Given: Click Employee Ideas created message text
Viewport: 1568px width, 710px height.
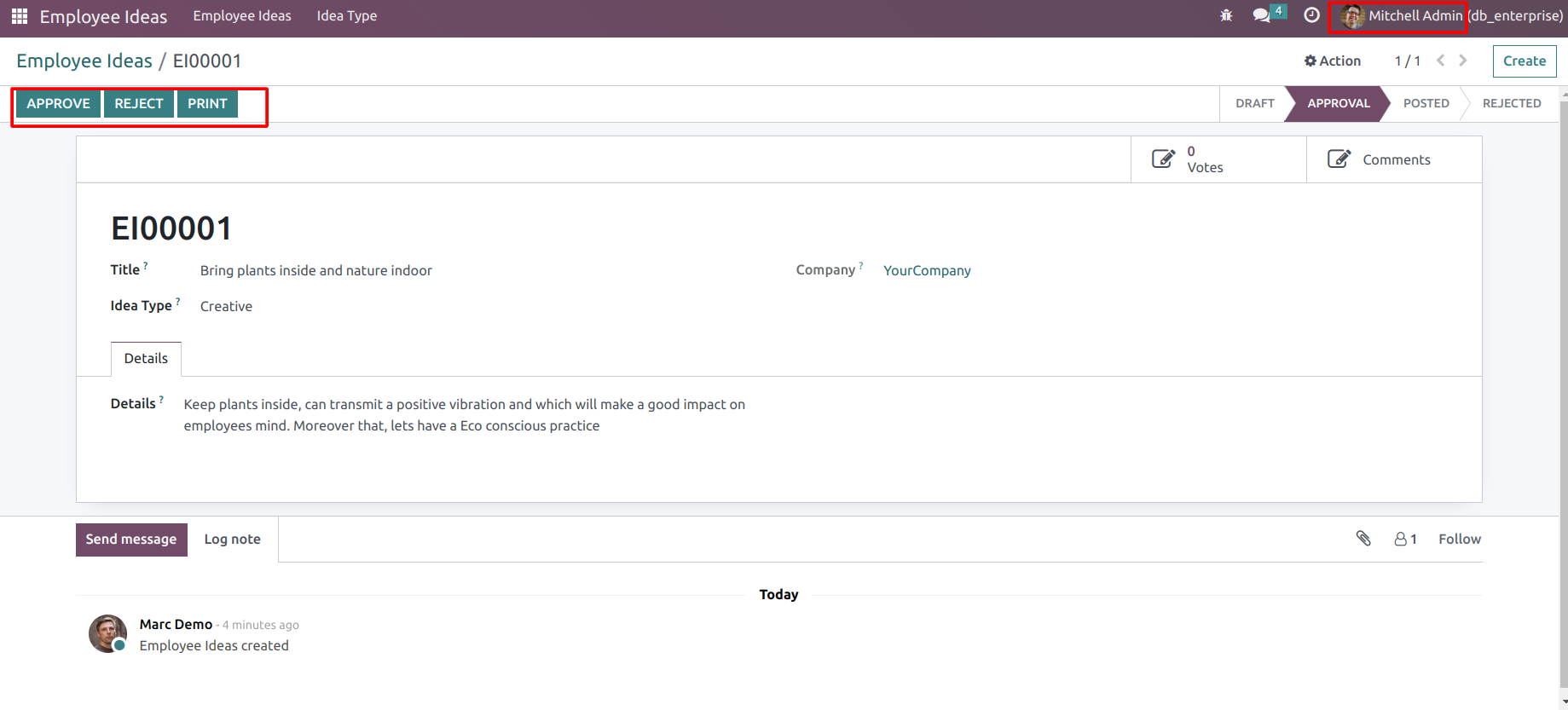Looking at the screenshot, I should pos(214,645).
